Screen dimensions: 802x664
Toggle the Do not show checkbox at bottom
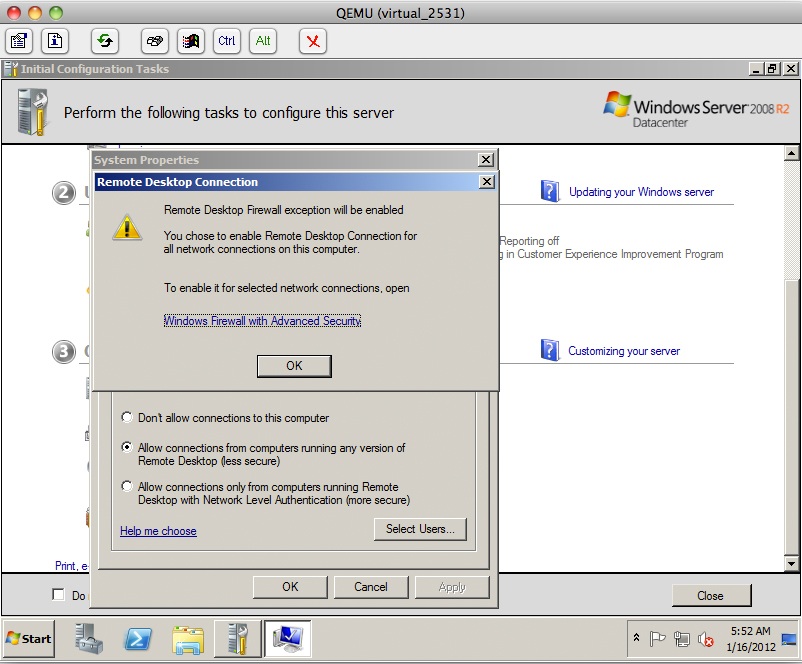(58, 594)
